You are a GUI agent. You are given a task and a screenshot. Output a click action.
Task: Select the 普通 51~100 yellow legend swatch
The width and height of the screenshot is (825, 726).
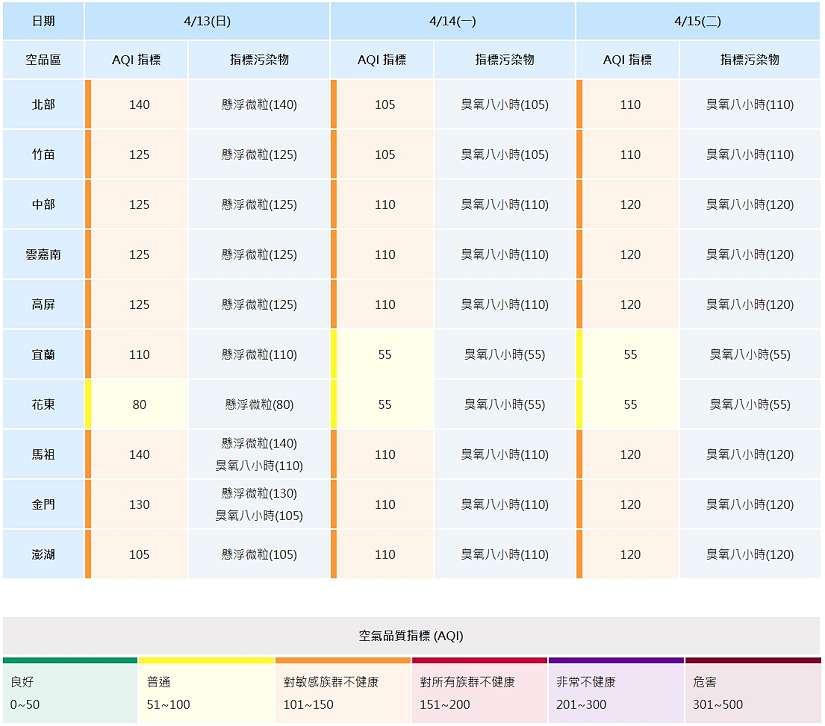pos(206,692)
